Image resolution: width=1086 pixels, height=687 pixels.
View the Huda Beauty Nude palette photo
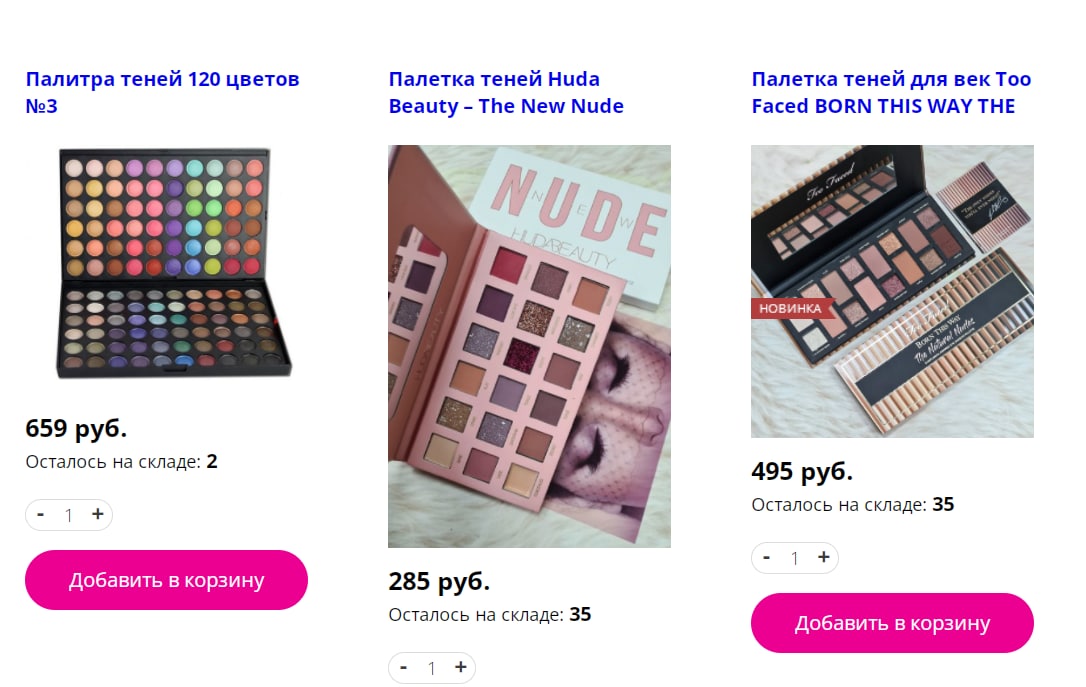(x=529, y=346)
